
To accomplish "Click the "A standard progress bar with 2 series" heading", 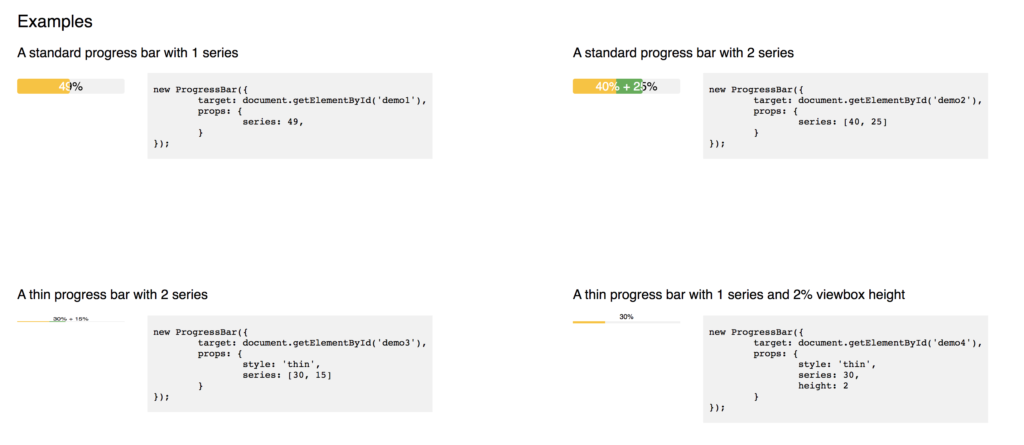I will coord(683,52).
